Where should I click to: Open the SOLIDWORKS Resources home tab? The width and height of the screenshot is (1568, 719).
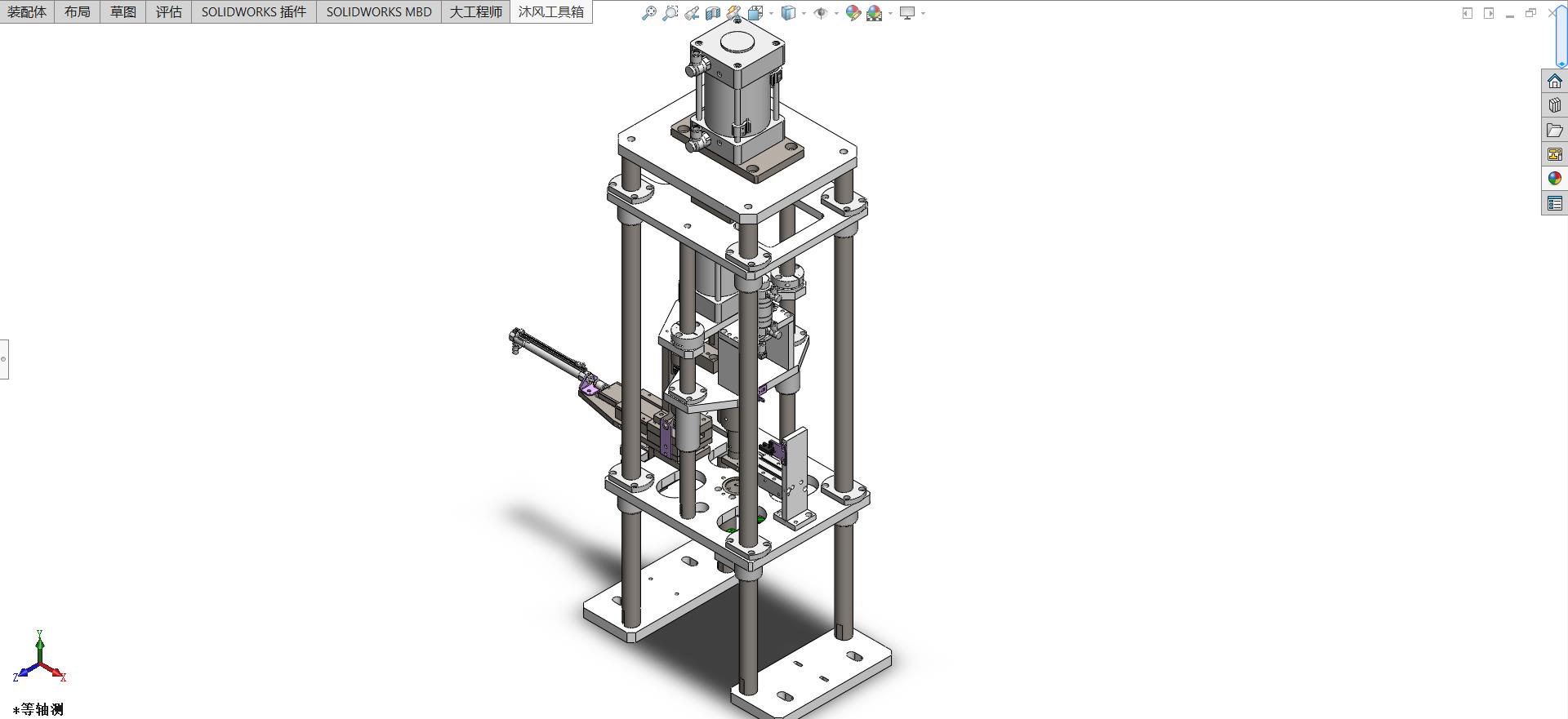pos(1555,81)
